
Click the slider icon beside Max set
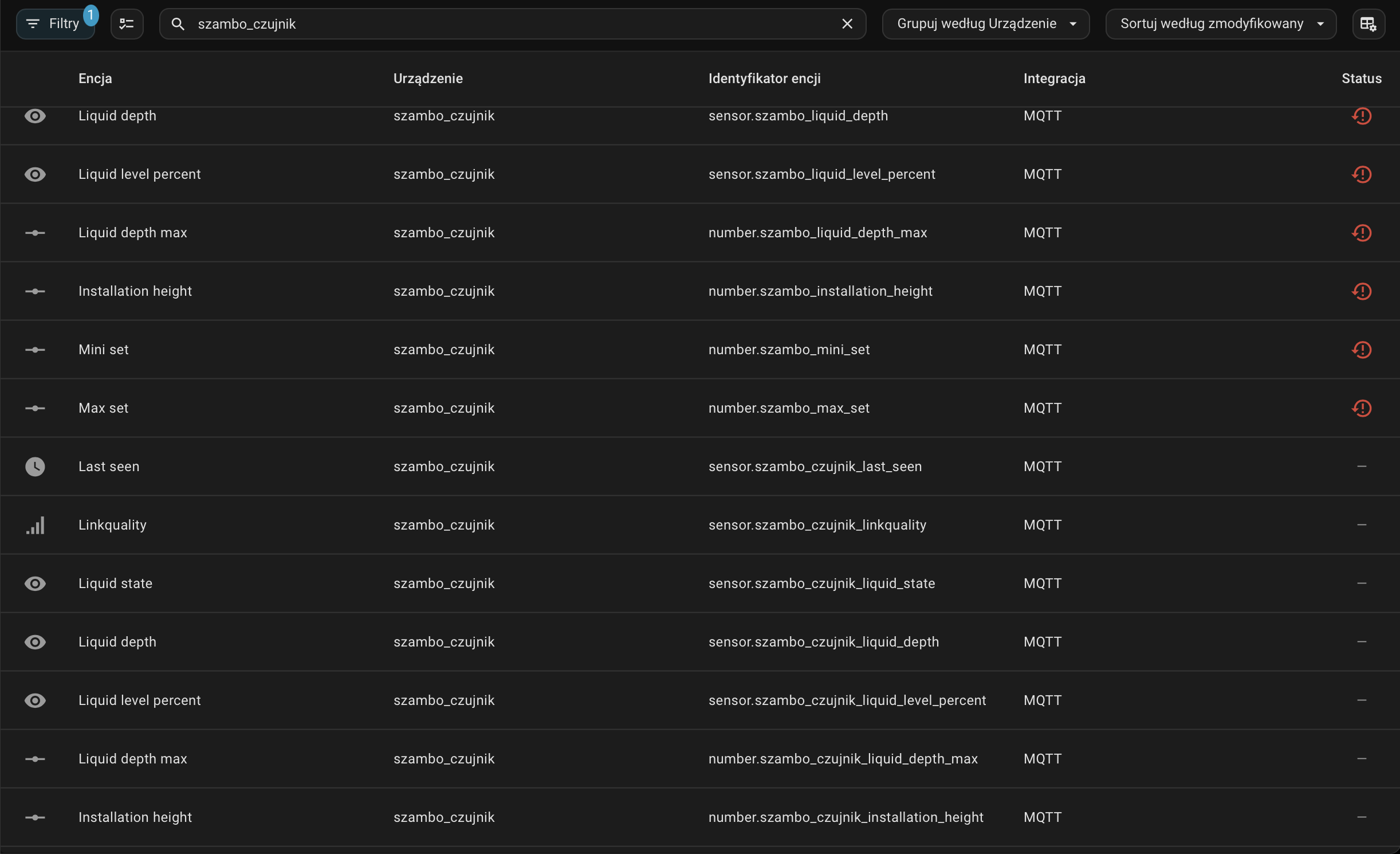coord(35,408)
